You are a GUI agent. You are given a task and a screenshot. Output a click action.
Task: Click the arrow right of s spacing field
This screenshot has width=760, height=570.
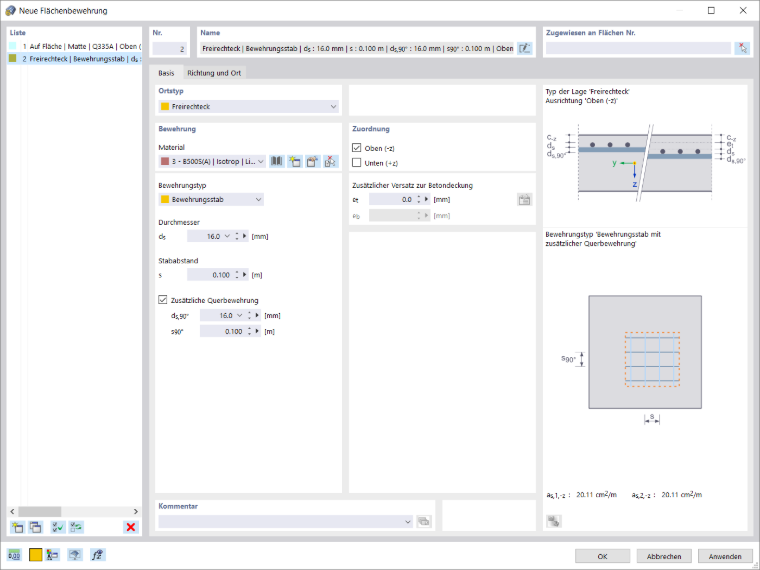coord(245,275)
